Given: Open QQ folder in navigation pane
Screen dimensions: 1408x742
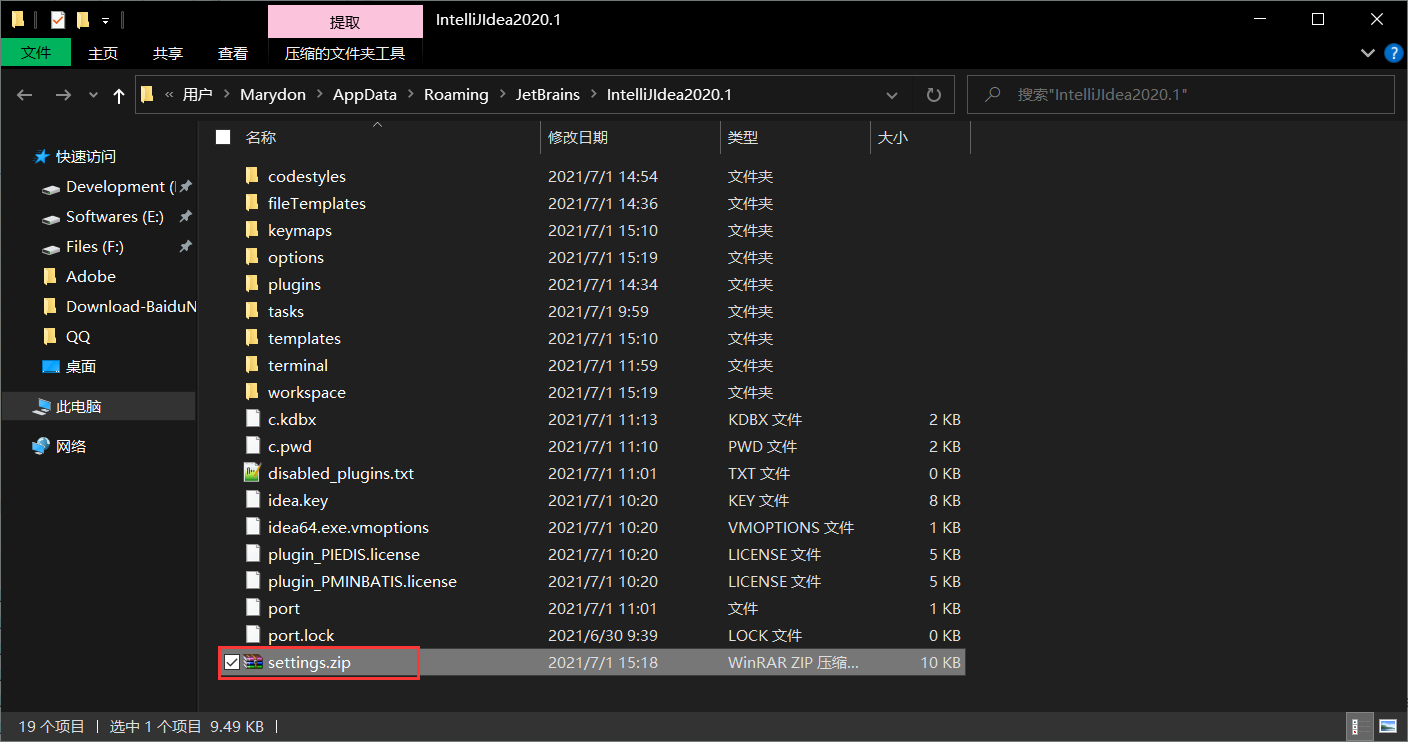Looking at the screenshot, I should [78, 337].
